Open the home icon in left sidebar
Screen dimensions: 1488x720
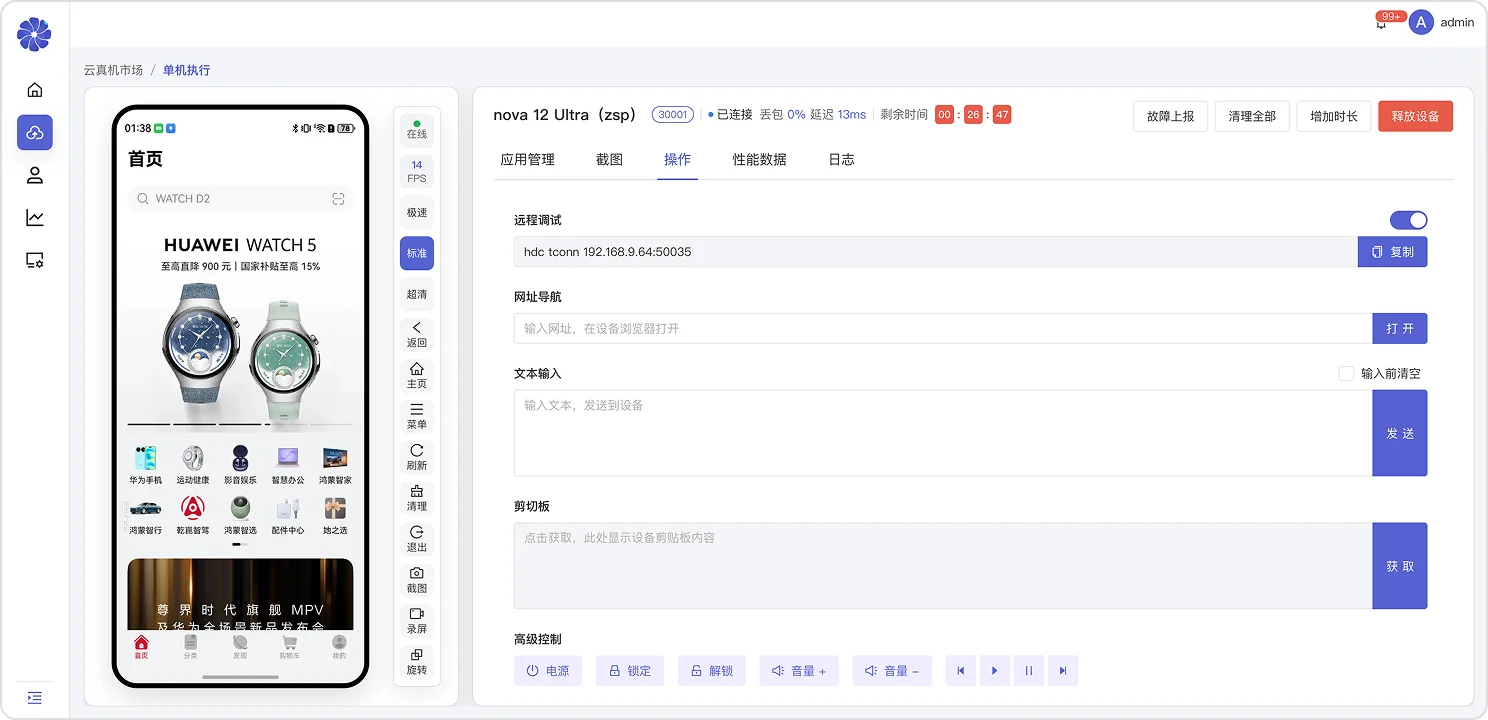[x=35, y=90]
